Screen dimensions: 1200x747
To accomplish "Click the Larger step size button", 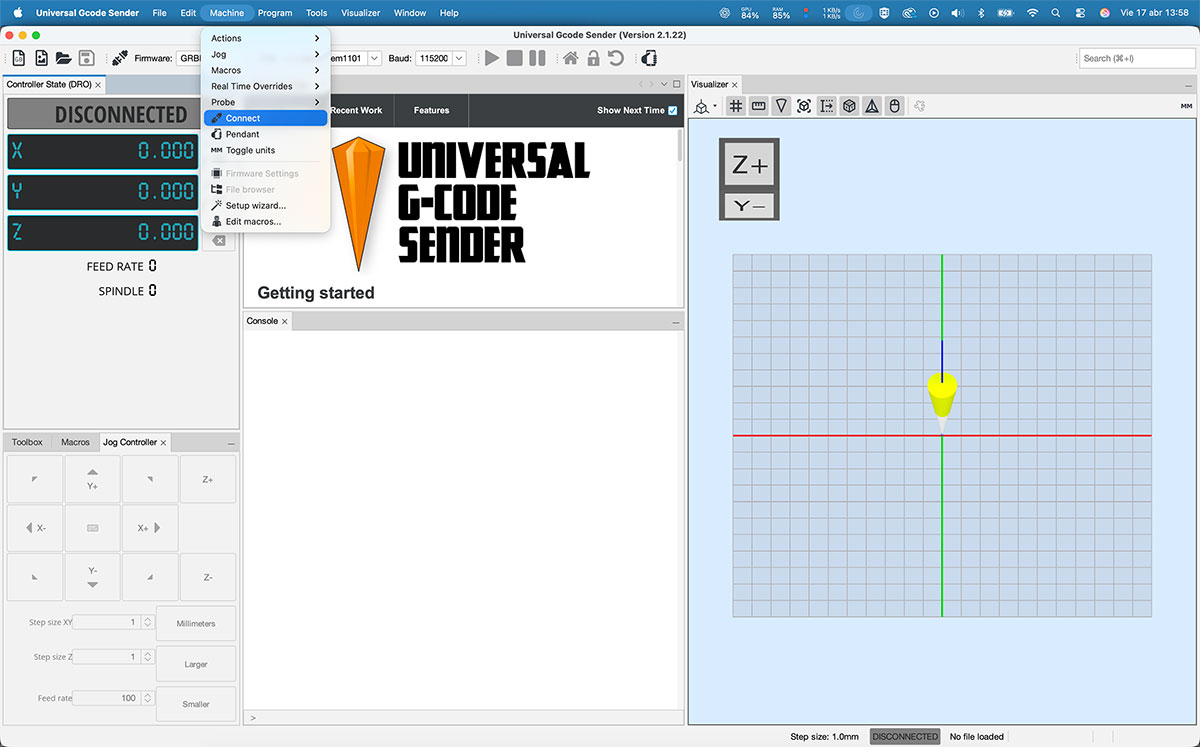I will [196, 664].
